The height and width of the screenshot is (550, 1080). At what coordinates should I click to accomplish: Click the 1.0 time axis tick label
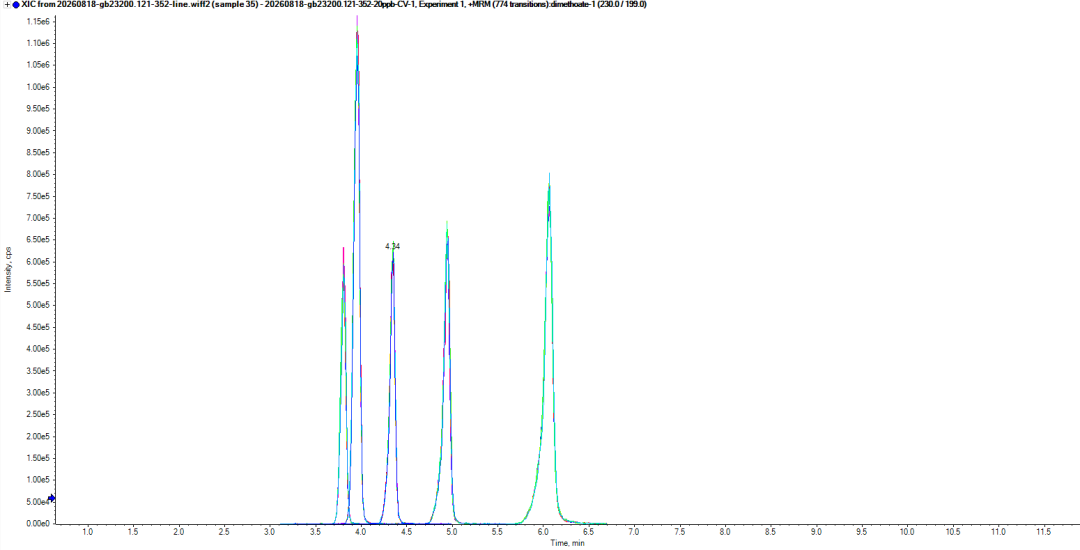click(x=87, y=533)
